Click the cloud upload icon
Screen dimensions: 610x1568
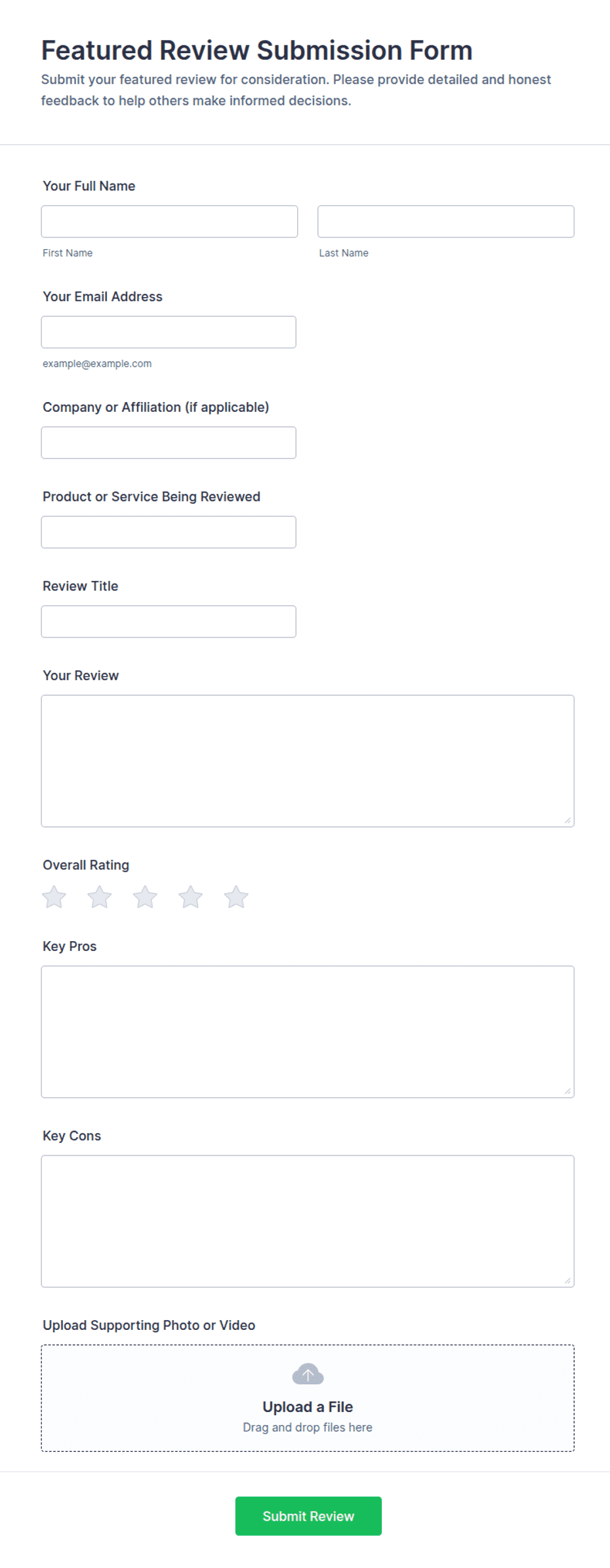click(308, 1373)
